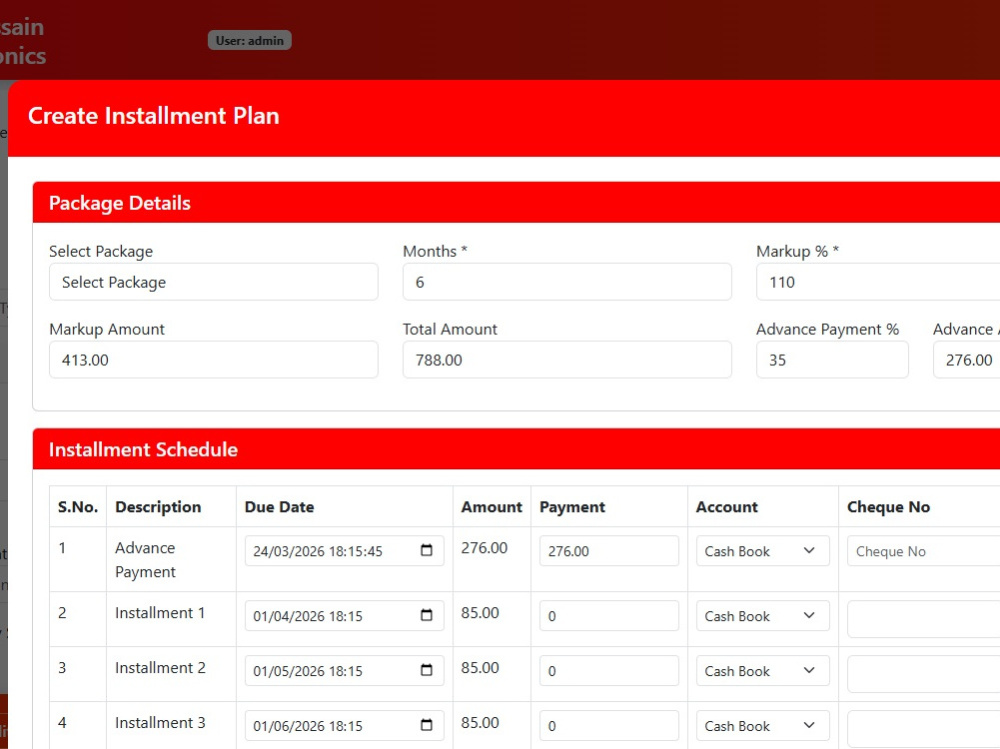
Task: Click the Package Details section header
Action: (x=516, y=202)
